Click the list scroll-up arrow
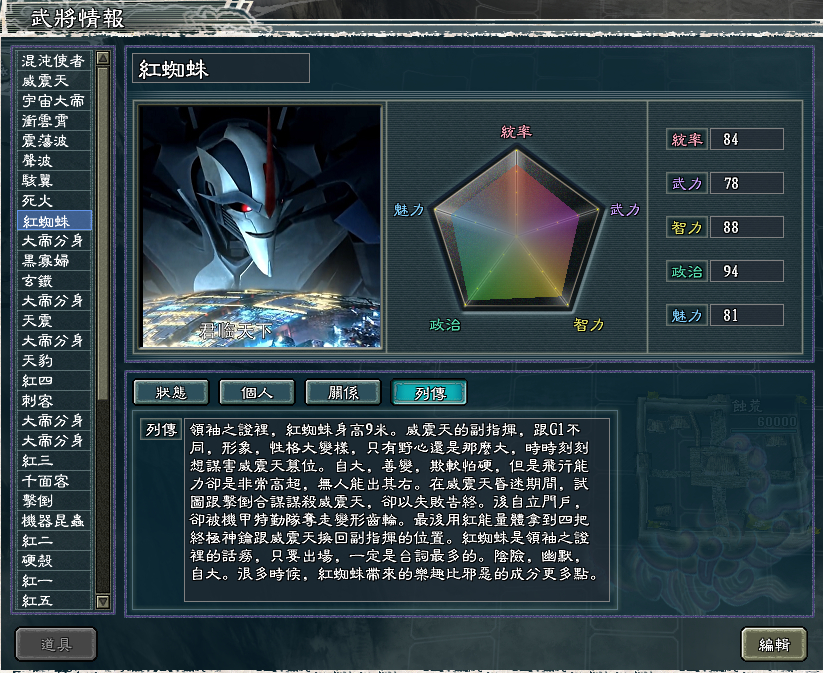Screen dimensions: 823x673 click(103, 58)
